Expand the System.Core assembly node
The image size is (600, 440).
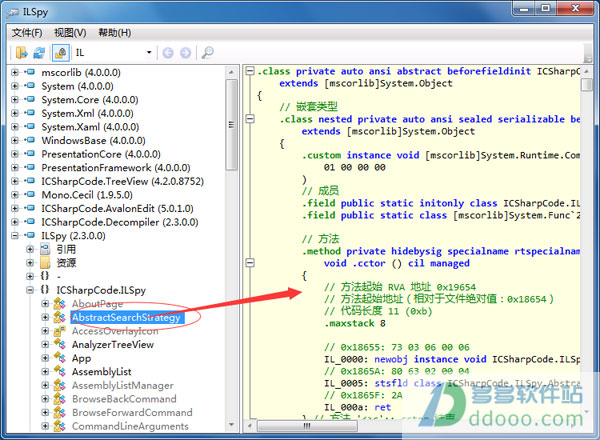[15, 99]
